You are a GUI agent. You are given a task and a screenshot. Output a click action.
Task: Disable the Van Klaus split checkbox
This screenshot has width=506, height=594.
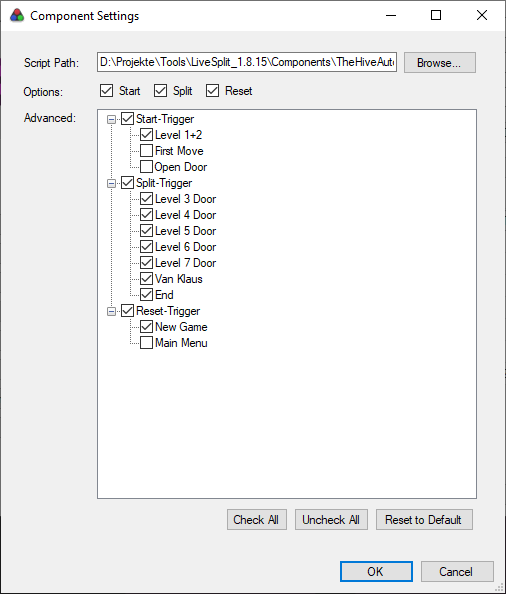[147, 279]
